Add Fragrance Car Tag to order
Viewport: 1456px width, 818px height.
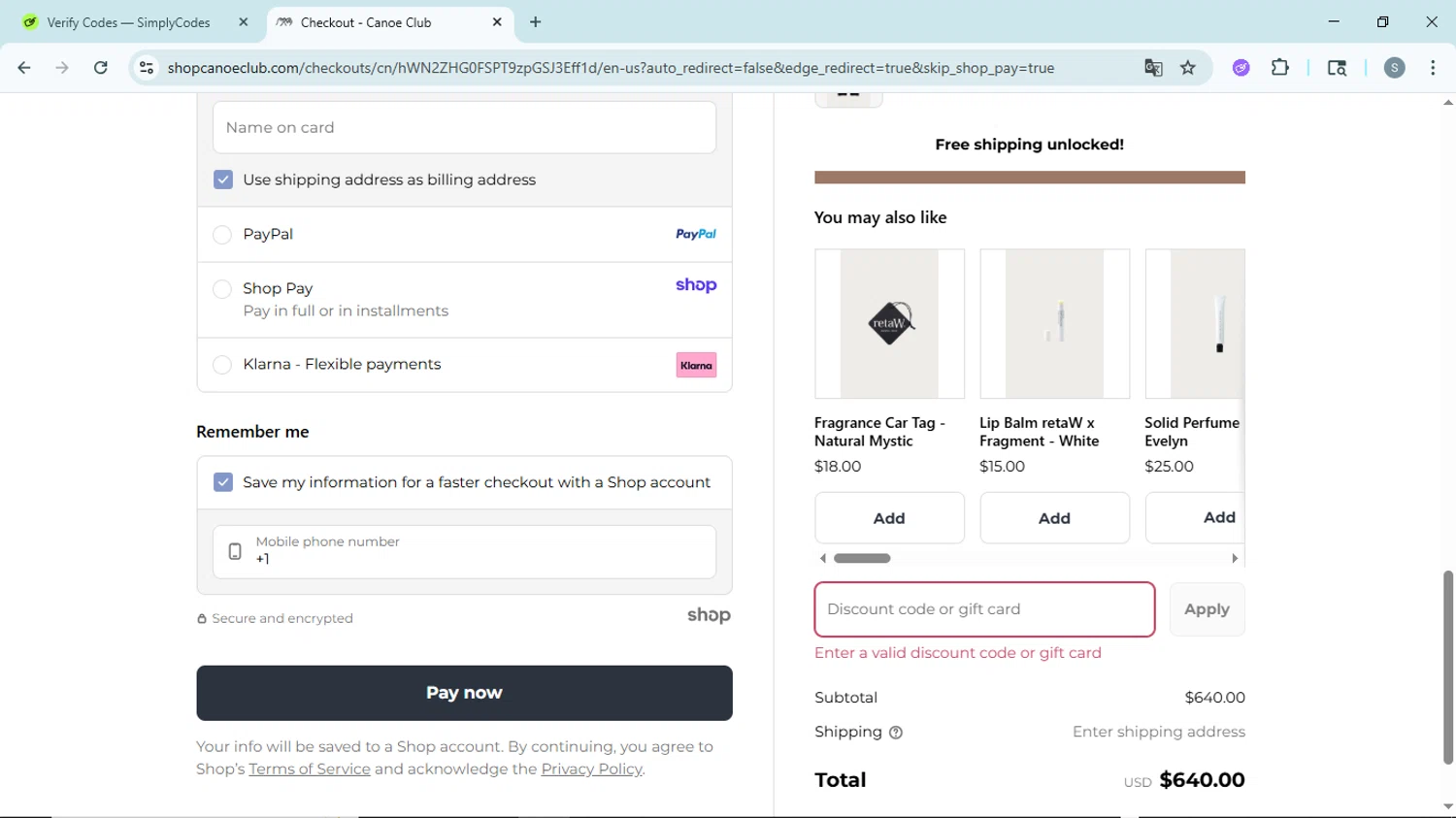889,518
